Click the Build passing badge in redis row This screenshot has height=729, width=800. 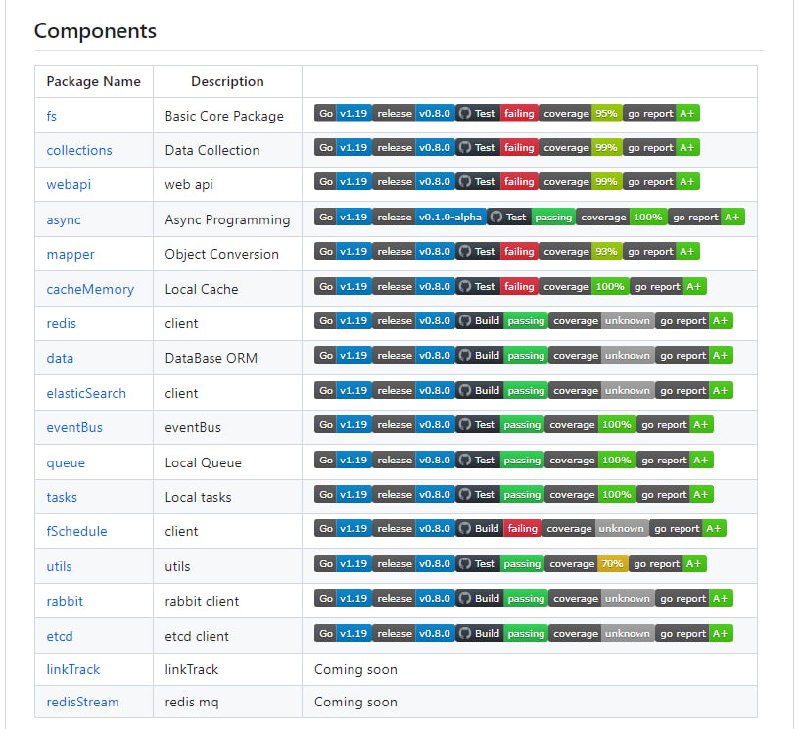[x=502, y=321]
